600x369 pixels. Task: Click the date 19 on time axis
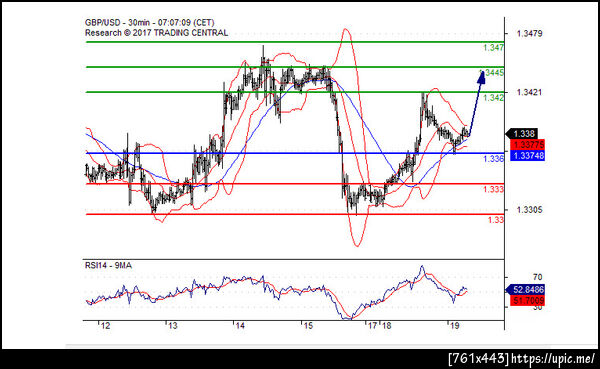pos(454,326)
